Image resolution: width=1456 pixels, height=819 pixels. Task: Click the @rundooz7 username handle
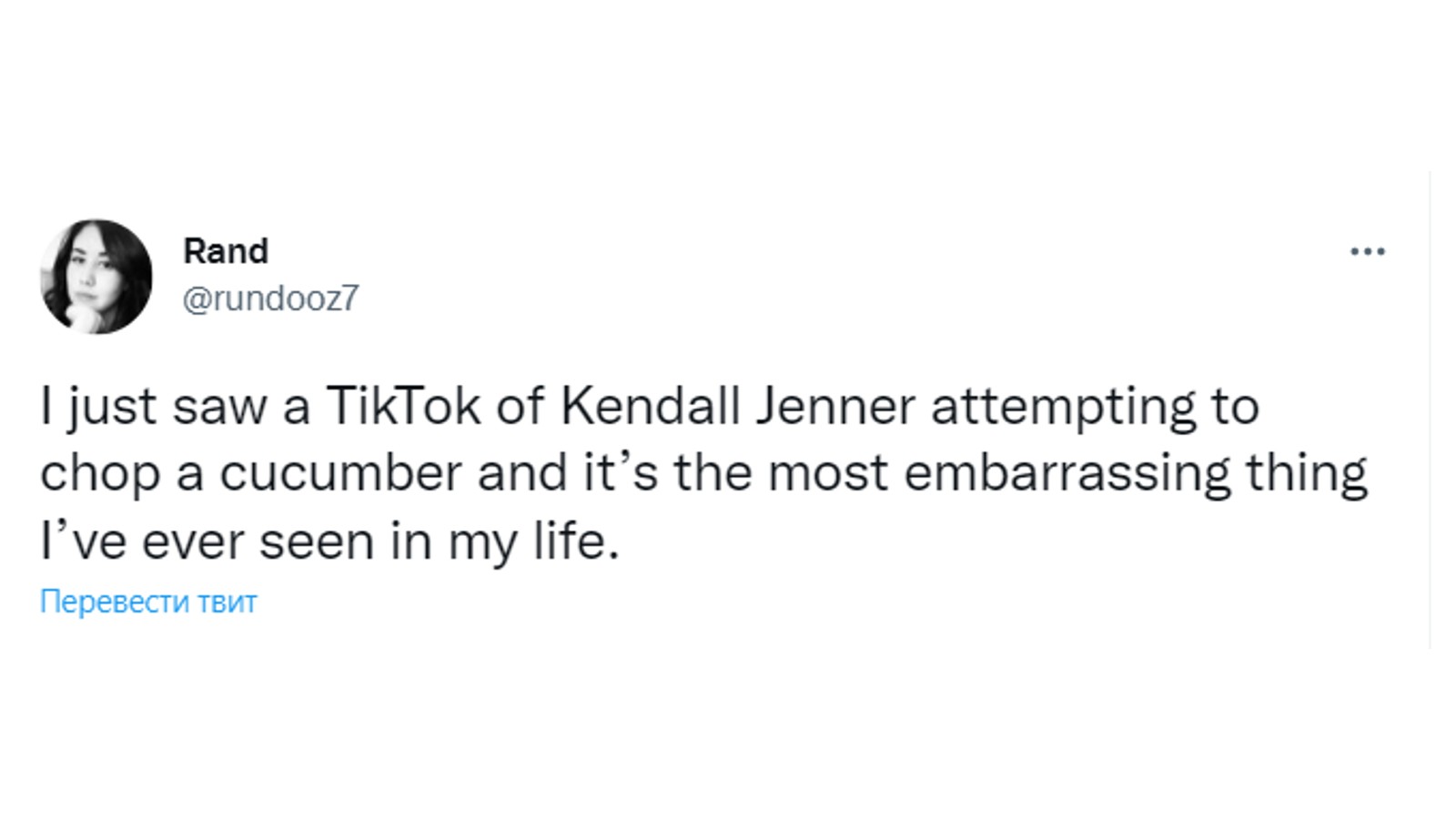(x=271, y=298)
